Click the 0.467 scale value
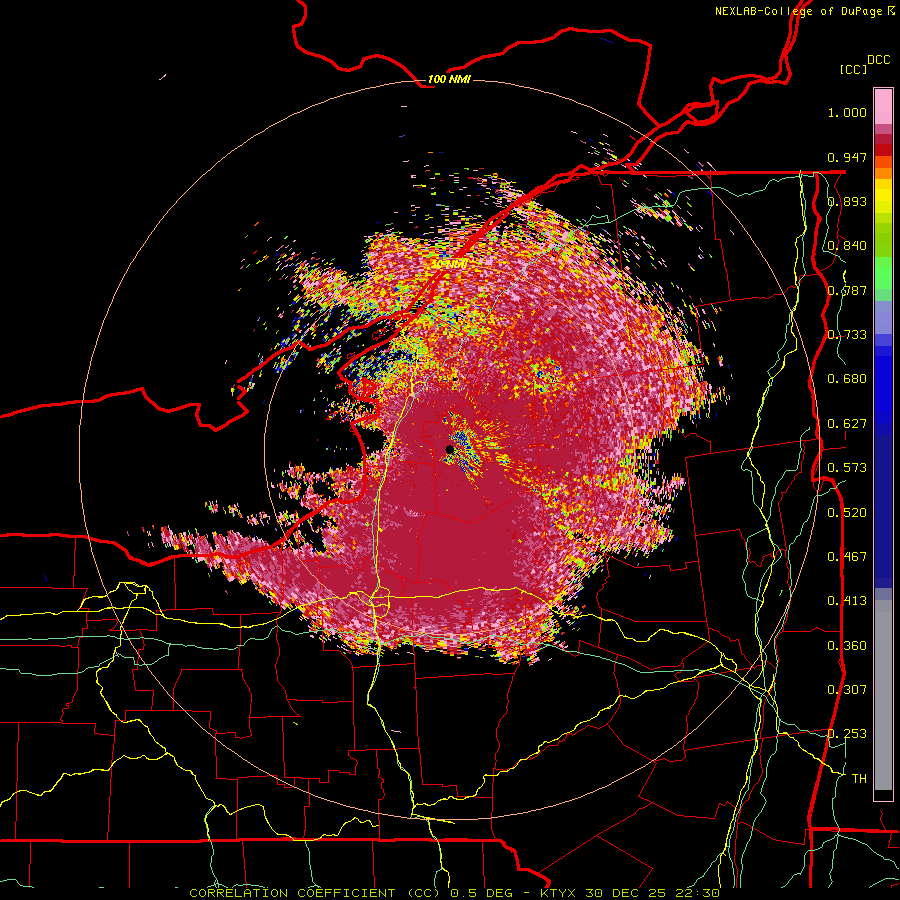The height and width of the screenshot is (900, 900). 847,557
